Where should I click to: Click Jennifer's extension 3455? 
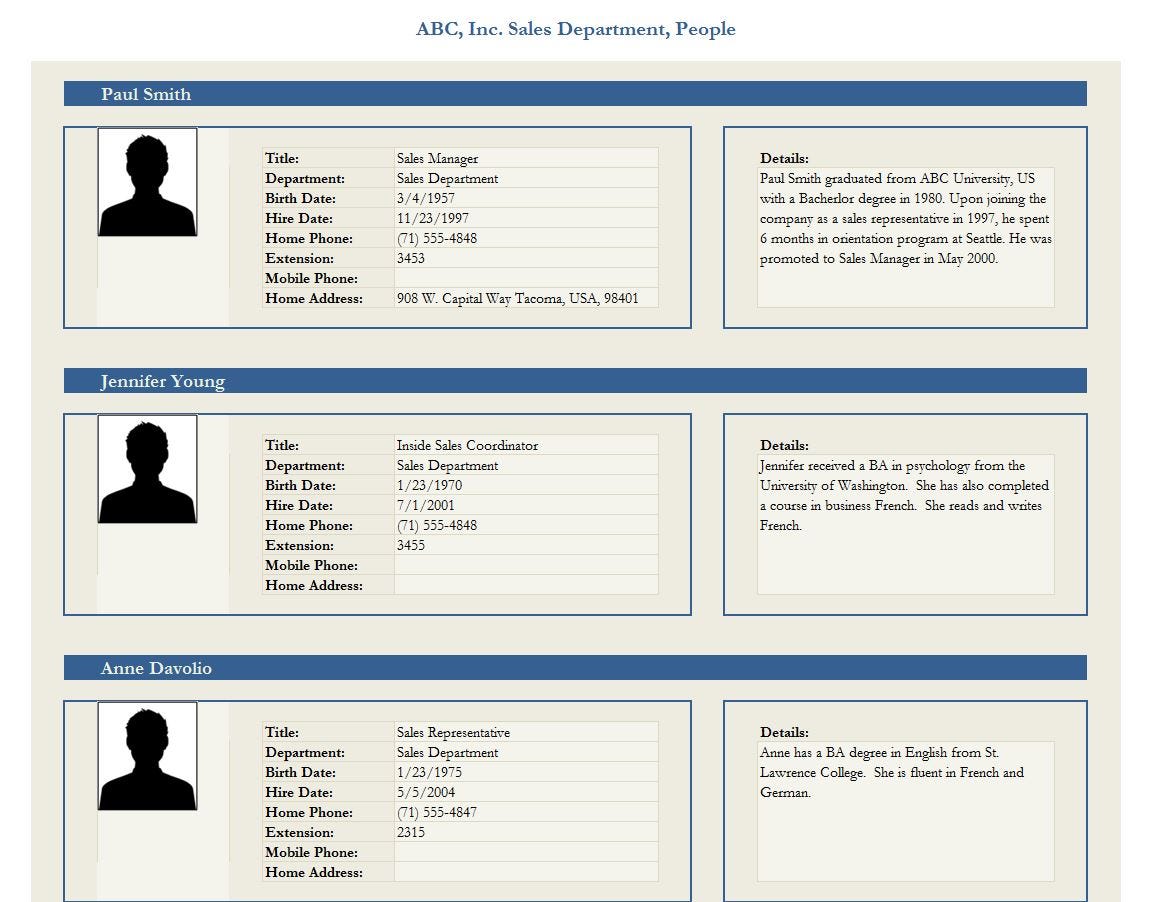point(411,545)
